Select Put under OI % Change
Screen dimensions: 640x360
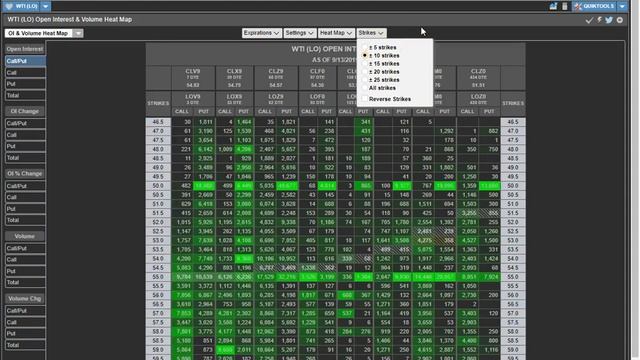(x=25, y=209)
